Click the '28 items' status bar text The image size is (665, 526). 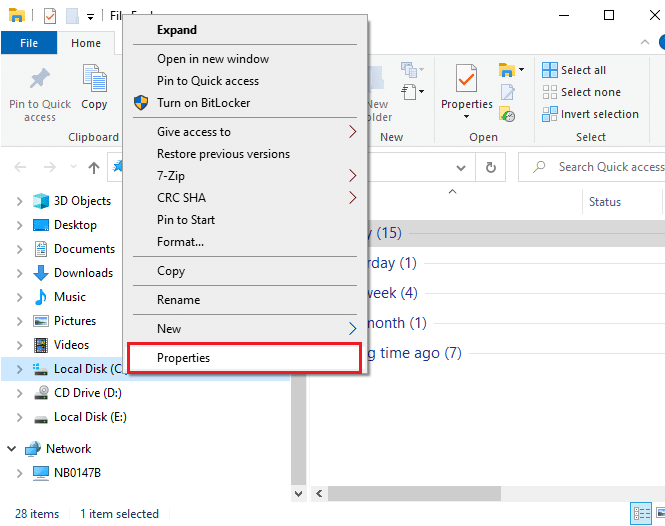pyautogui.click(x=37, y=514)
